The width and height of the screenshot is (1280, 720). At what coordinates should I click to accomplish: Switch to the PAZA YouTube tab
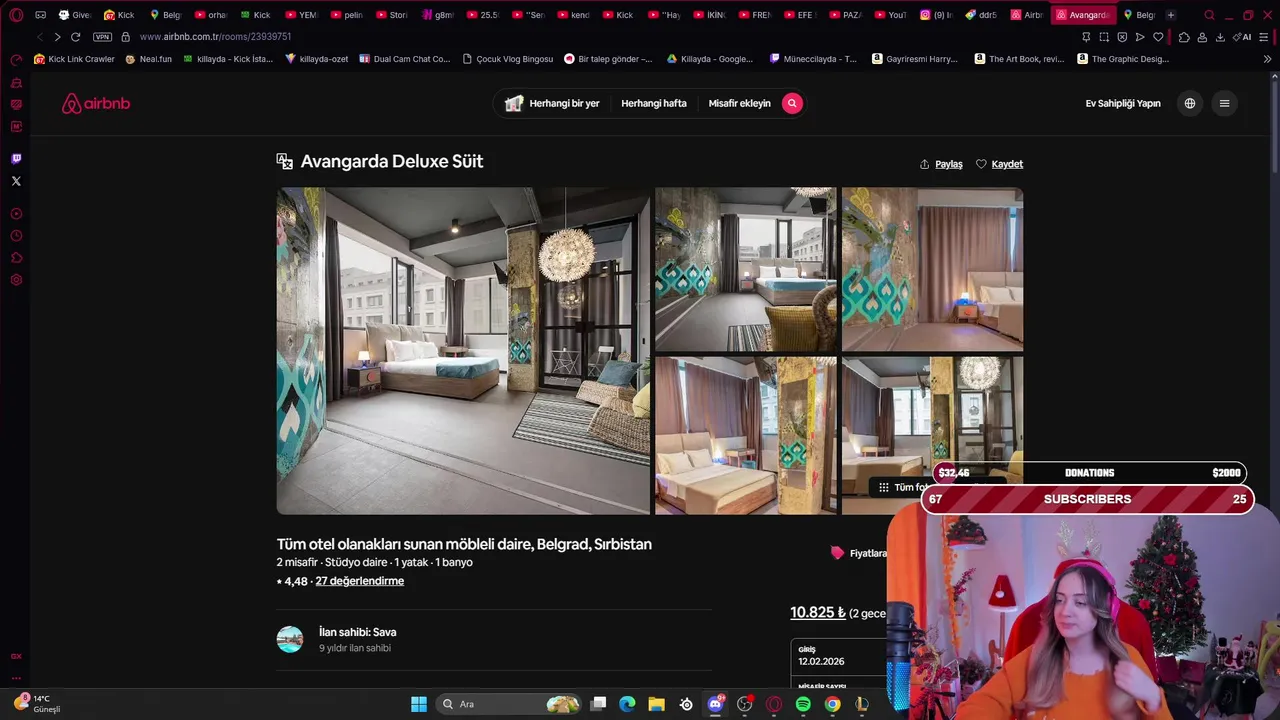click(846, 15)
